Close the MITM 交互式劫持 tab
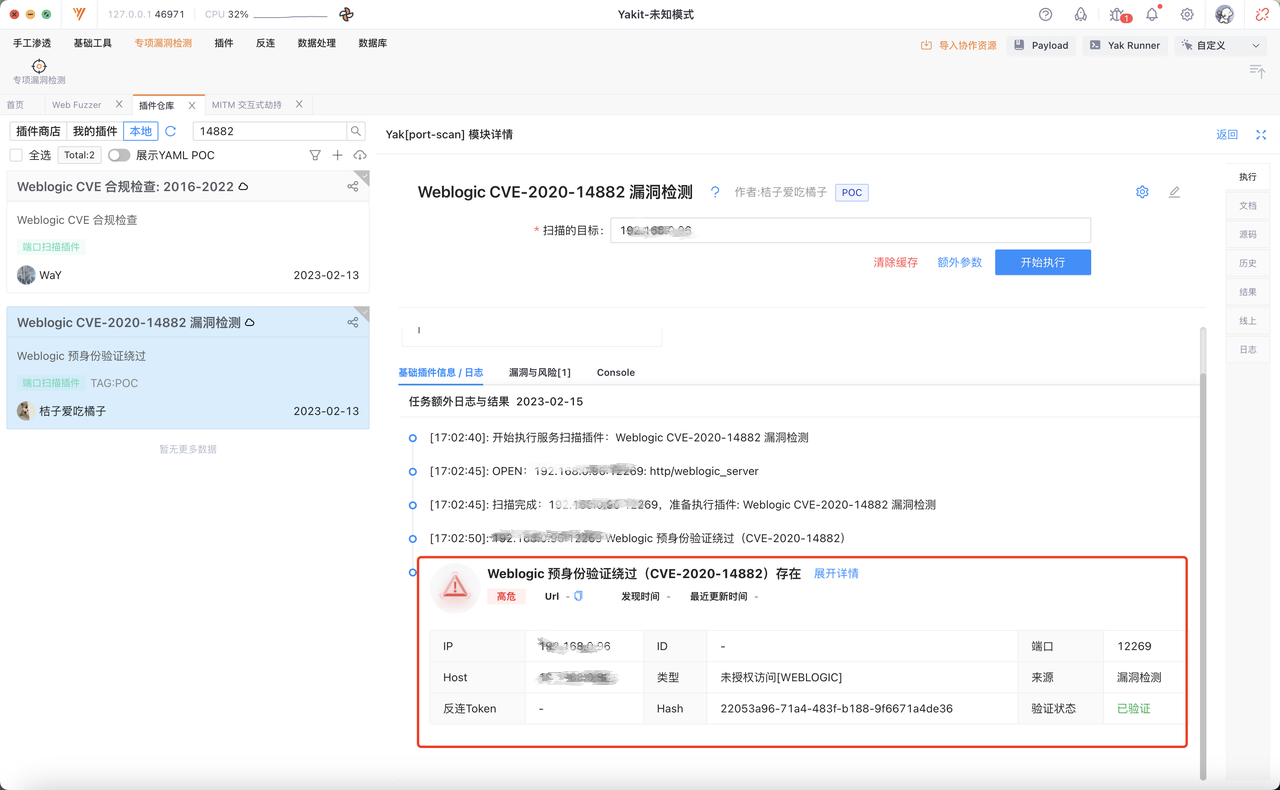 pos(299,104)
